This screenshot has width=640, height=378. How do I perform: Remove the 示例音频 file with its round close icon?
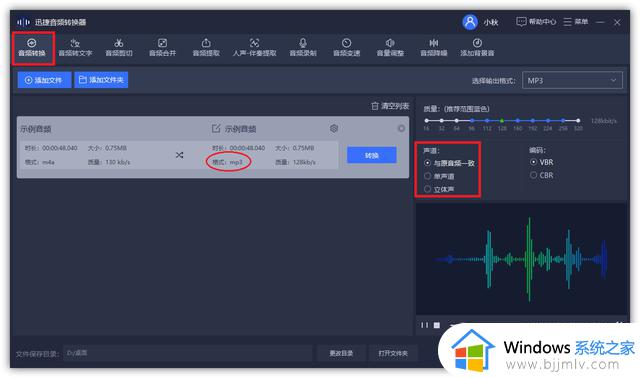[x=401, y=129]
